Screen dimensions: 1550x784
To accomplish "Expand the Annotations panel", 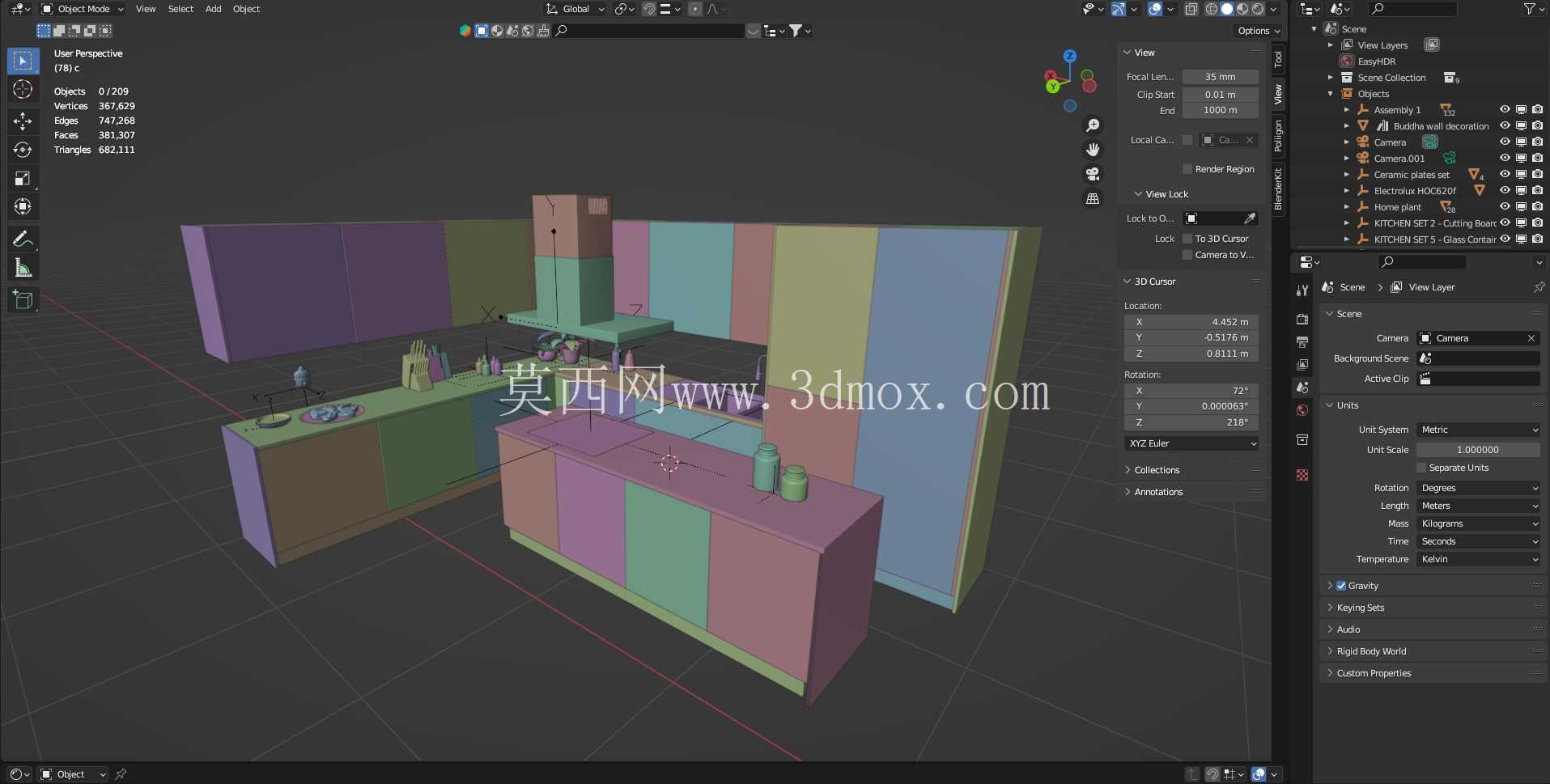I will coord(1158,492).
